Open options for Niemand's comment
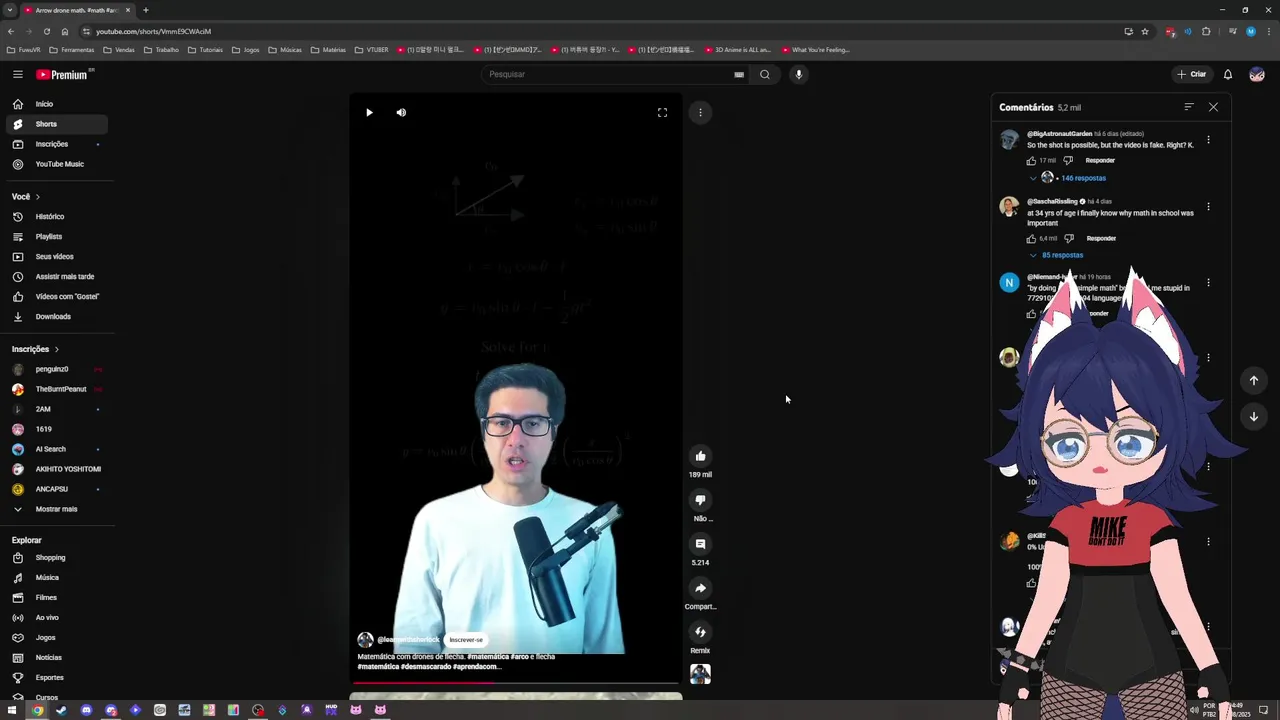 pyautogui.click(x=1208, y=283)
